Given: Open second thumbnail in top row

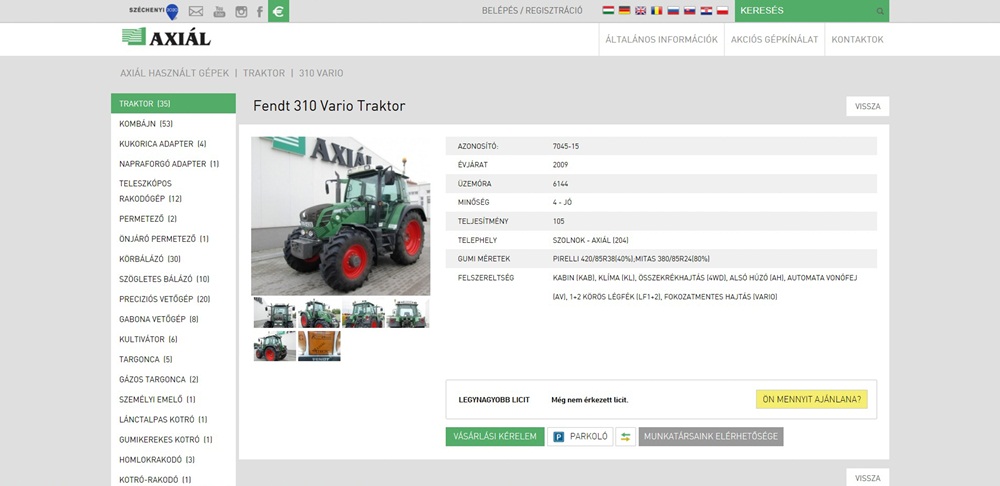Looking at the screenshot, I should tap(319, 313).
